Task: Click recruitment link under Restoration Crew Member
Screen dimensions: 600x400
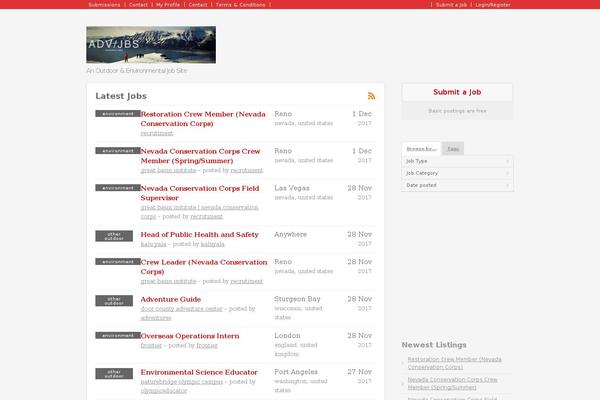Action: (x=157, y=133)
